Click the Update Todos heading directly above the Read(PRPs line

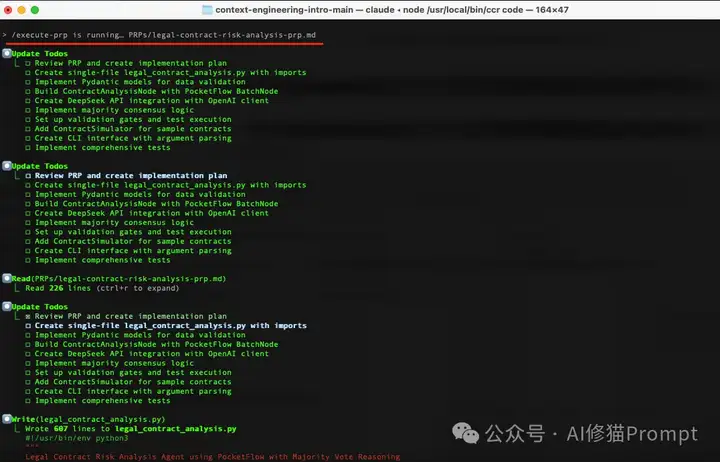pyautogui.click(x=39, y=166)
